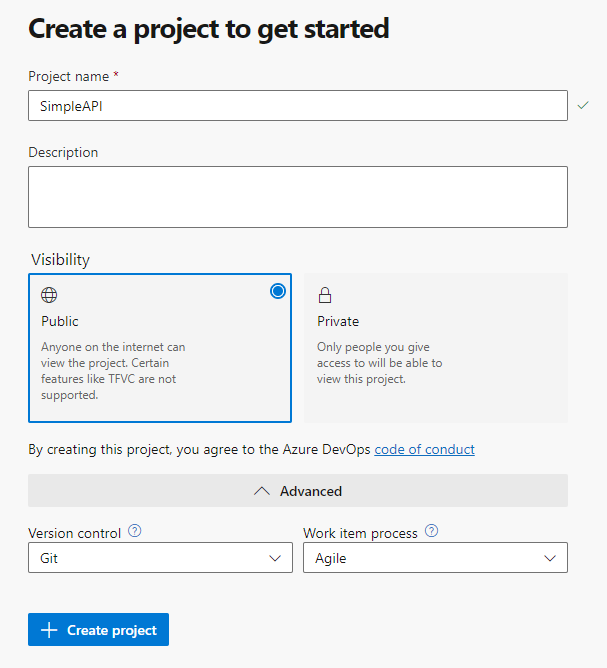Click into the Description text area
Screen dimensions: 607x668
[x=298, y=197]
